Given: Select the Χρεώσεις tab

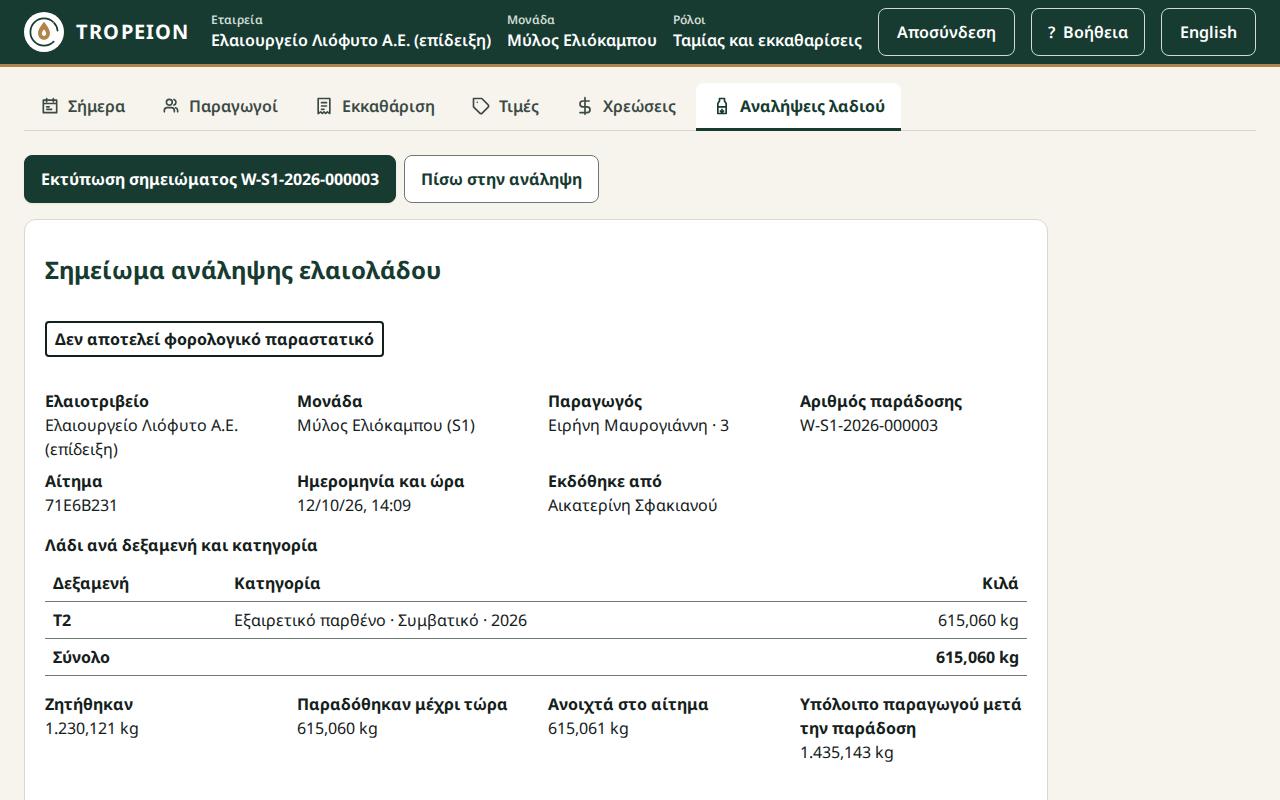Looking at the screenshot, I should 626,106.
